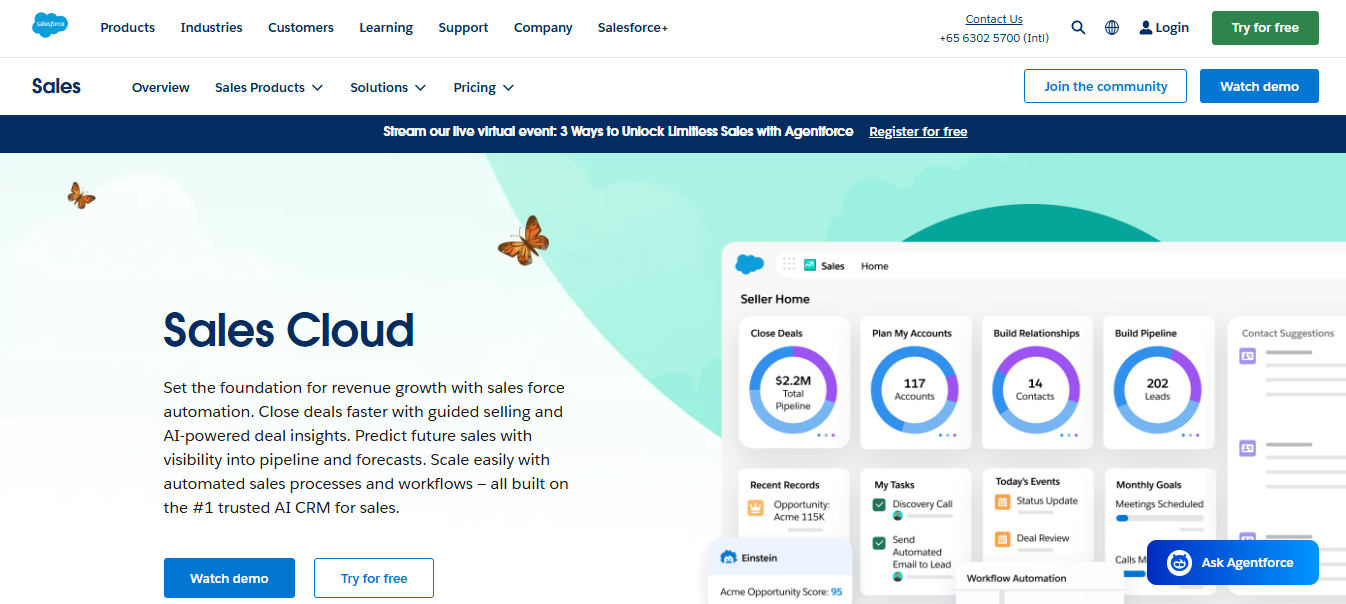Click the Sales Cloud headline

pos(289,330)
